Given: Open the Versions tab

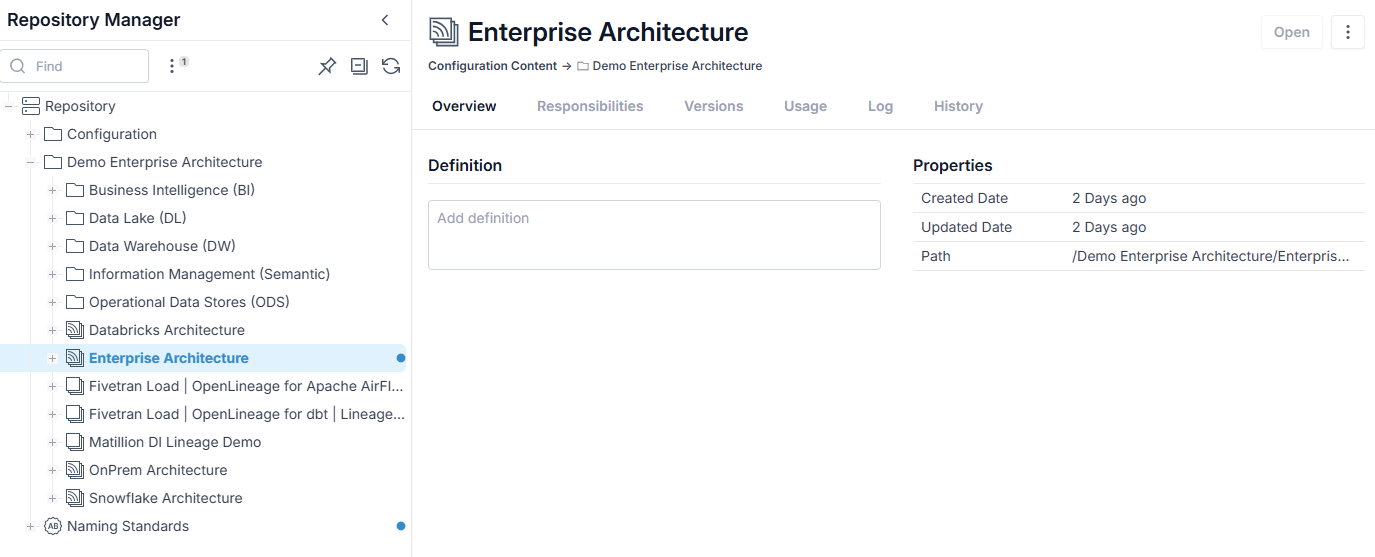Looking at the screenshot, I should [714, 106].
